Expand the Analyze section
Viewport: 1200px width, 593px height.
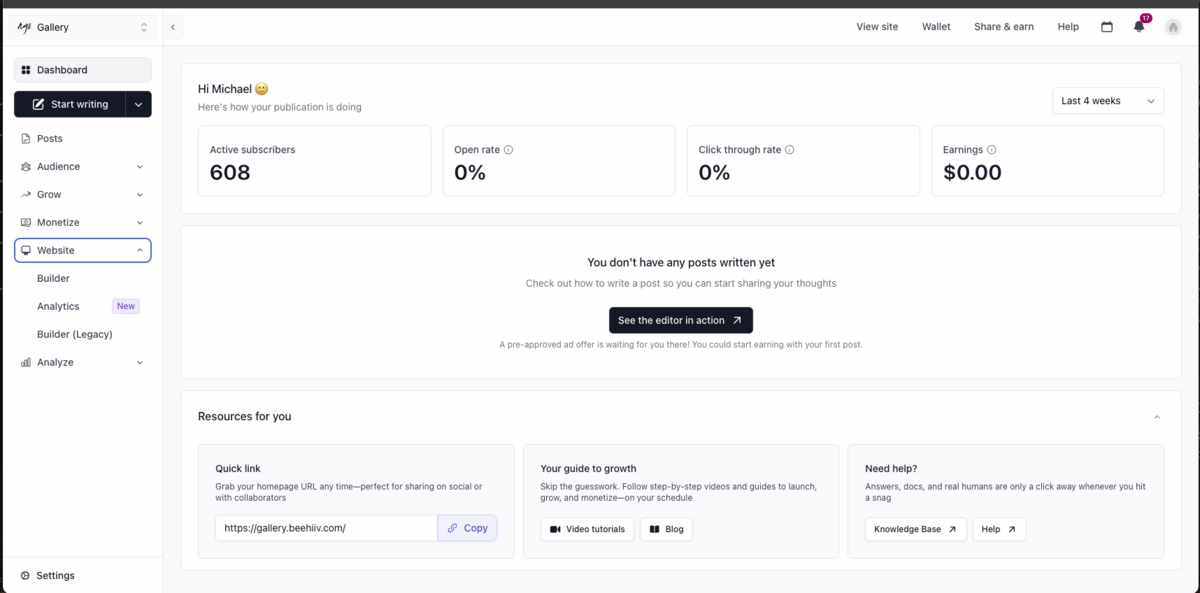click(82, 362)
